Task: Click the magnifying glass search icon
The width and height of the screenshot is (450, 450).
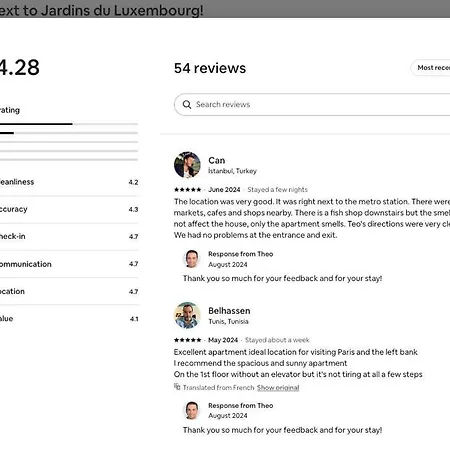Action: 187,105
